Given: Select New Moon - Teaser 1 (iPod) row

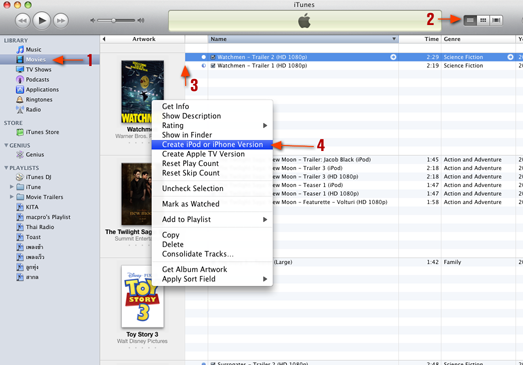Looking at the screenshot, I should (x=397, y=185).
